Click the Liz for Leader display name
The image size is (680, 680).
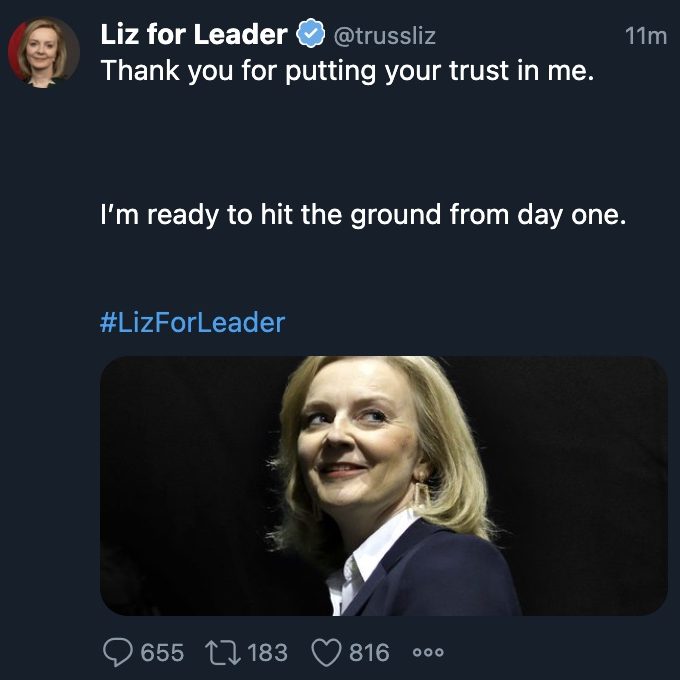[x=193, y=35]
